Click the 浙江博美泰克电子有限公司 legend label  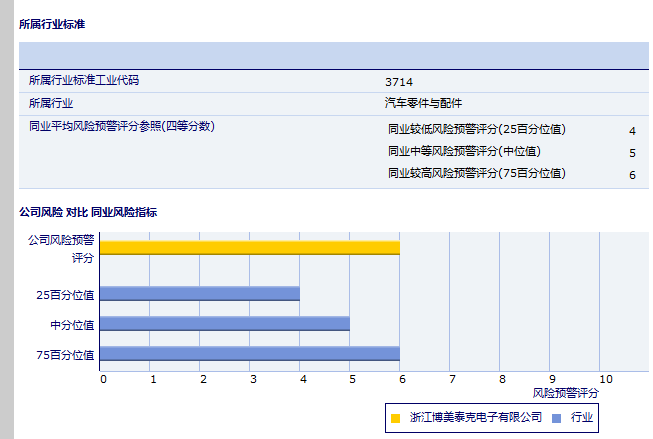click(x=475, y=418)
